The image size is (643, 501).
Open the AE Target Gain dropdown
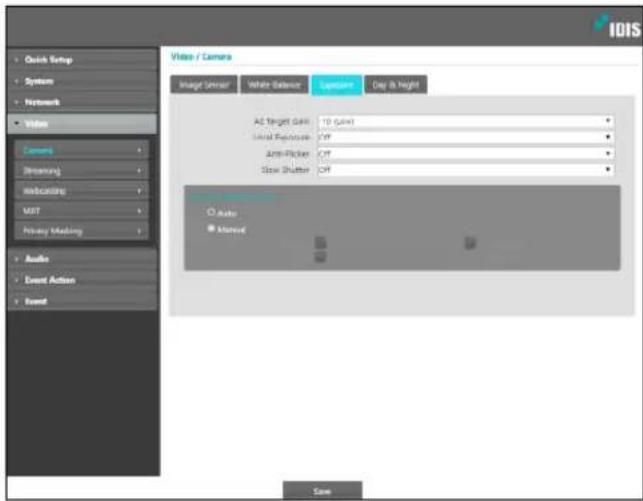[466, 121]
